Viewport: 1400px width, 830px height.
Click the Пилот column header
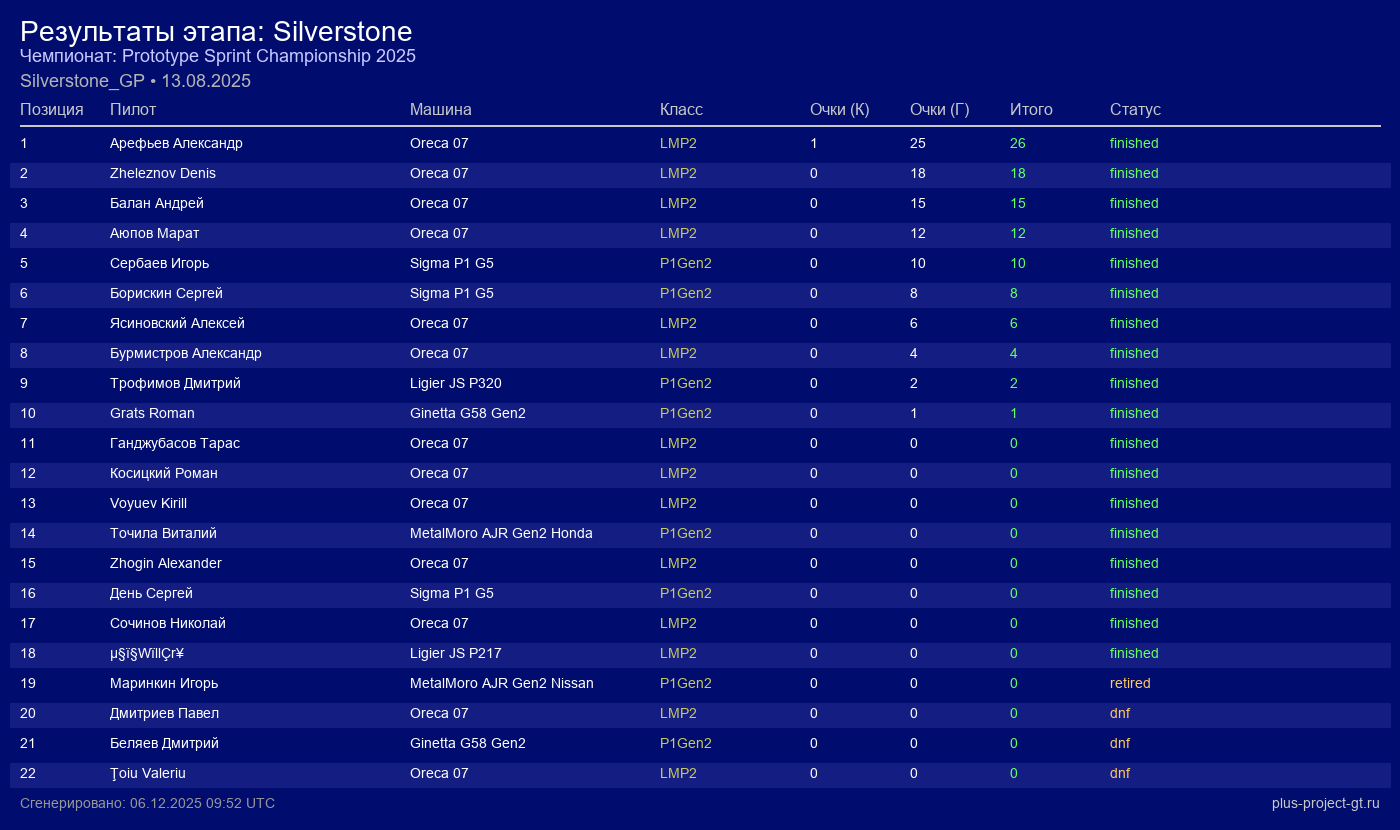pos(133,109)
